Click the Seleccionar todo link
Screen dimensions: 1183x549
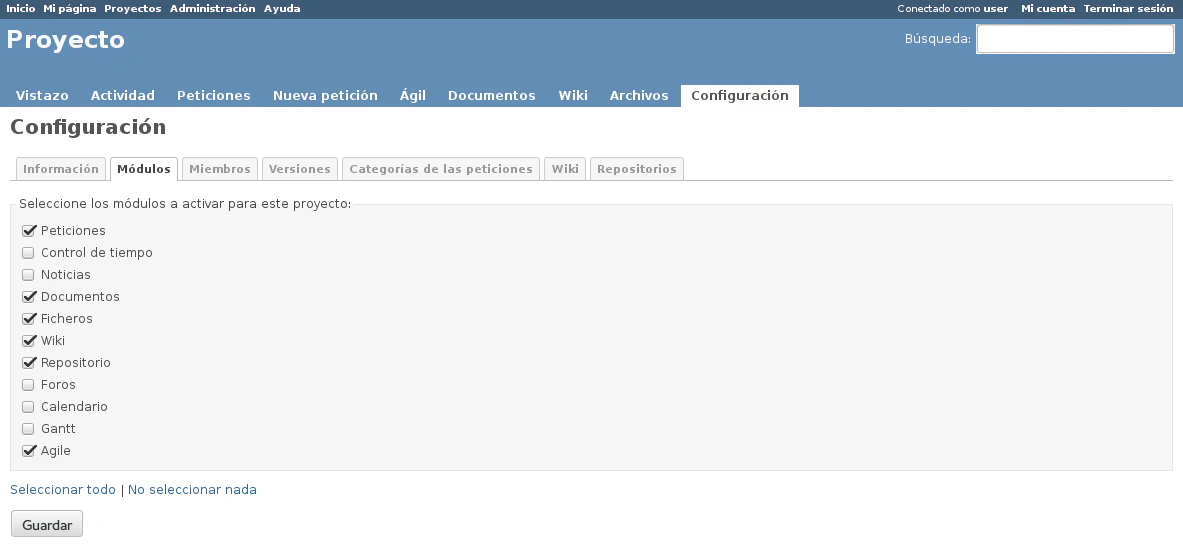[63, 490]
